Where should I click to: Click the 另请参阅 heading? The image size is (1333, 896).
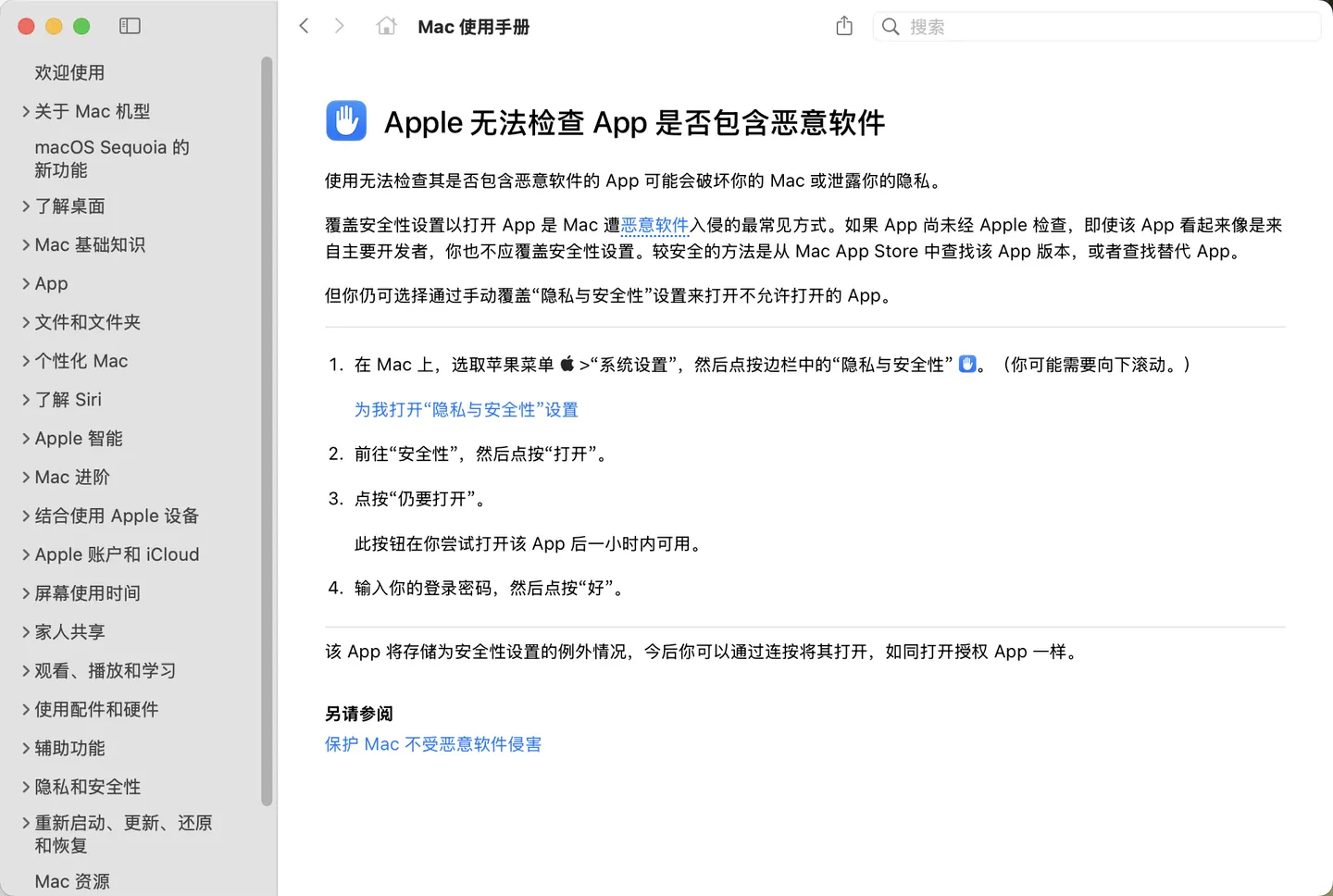tap(359, 714)
